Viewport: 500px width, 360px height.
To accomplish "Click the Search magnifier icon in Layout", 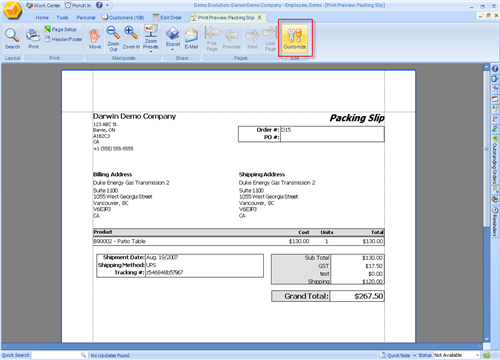I will click(12, 35).
